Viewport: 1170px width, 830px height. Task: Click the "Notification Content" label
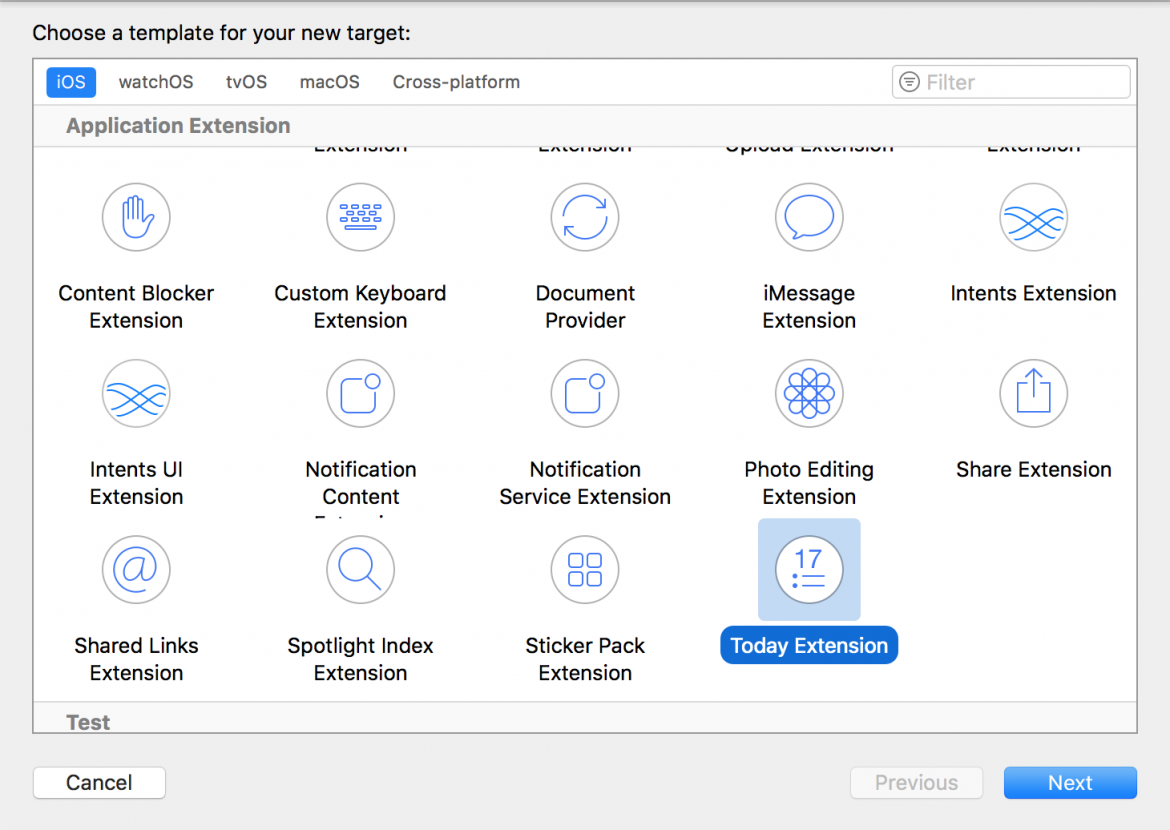coord(360,483)
